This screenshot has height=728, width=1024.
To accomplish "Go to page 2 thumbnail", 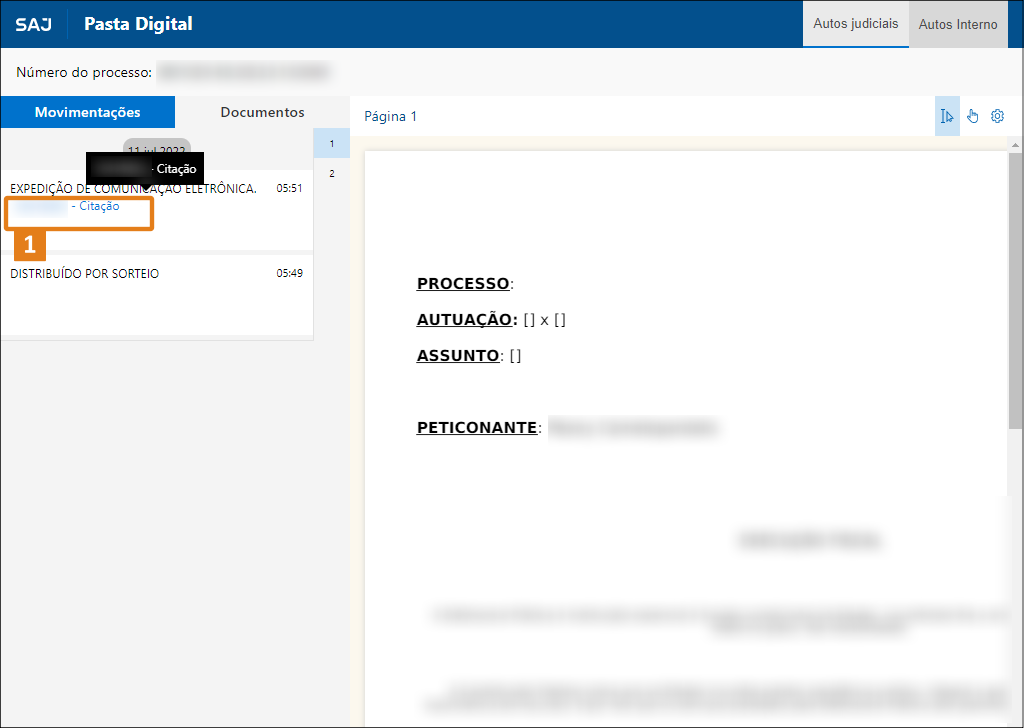I will [332, 174].
